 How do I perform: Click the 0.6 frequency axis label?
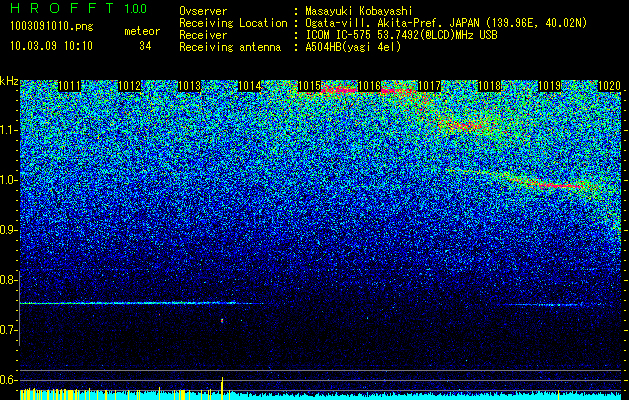coord(8,380)
